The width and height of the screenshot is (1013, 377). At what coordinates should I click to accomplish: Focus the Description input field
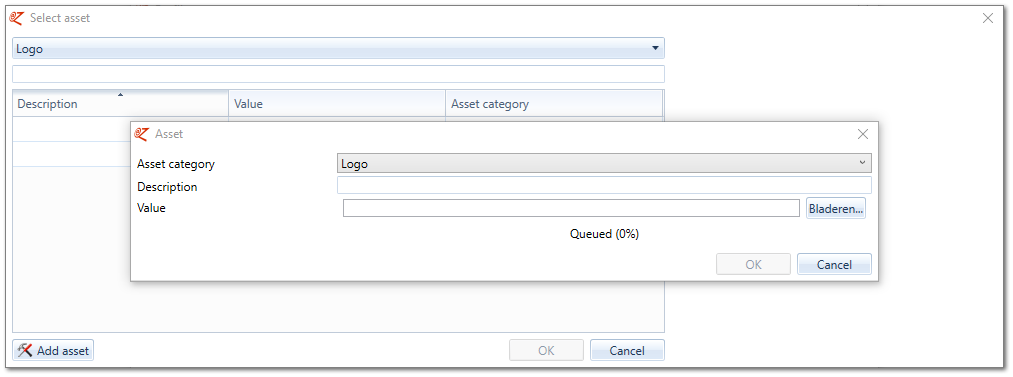[x=604, y=185]
